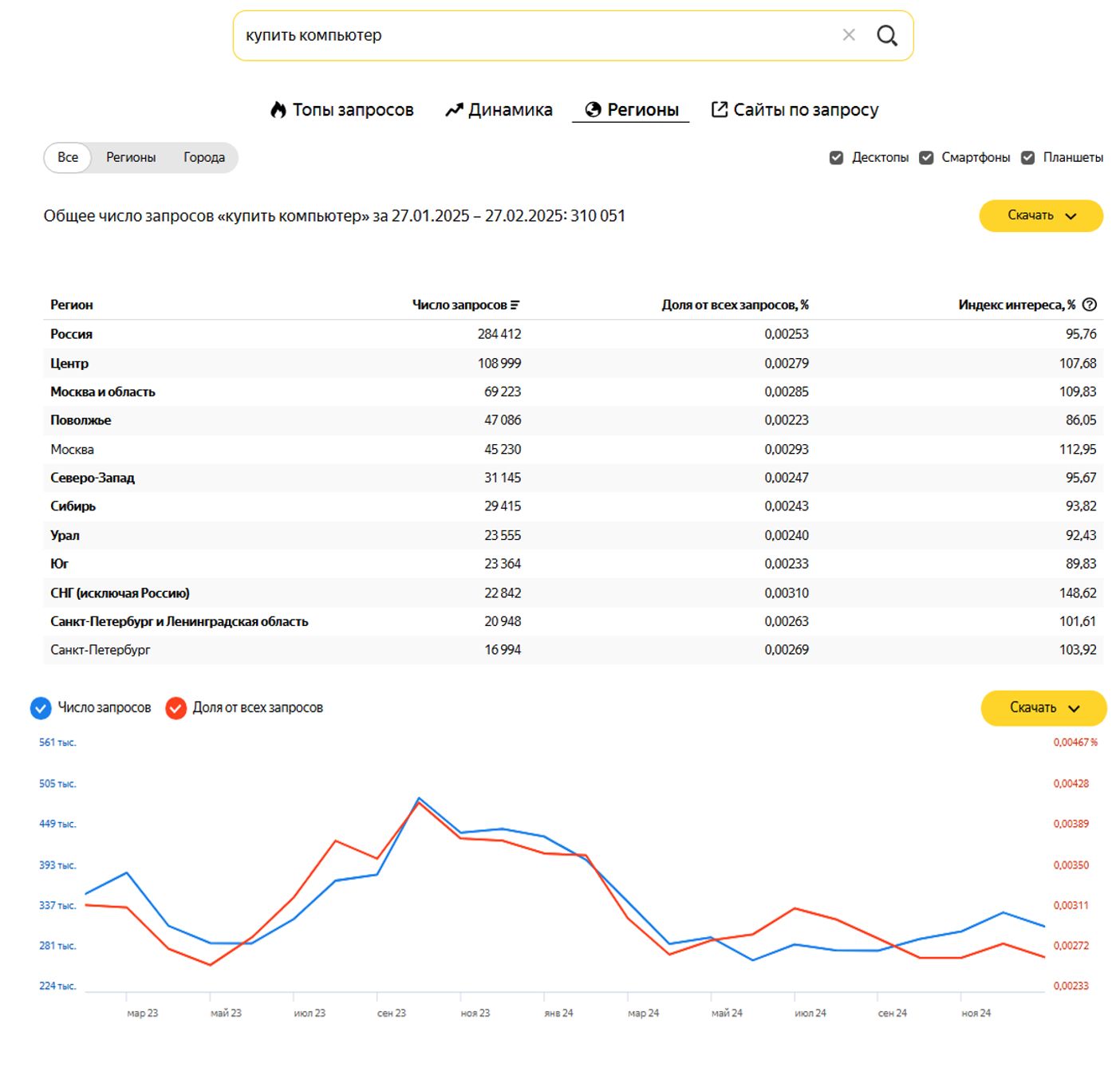This screenshot has width=1120, height=1075.
Task: Click the magnifier search icon
Action: tap(886, 35)
